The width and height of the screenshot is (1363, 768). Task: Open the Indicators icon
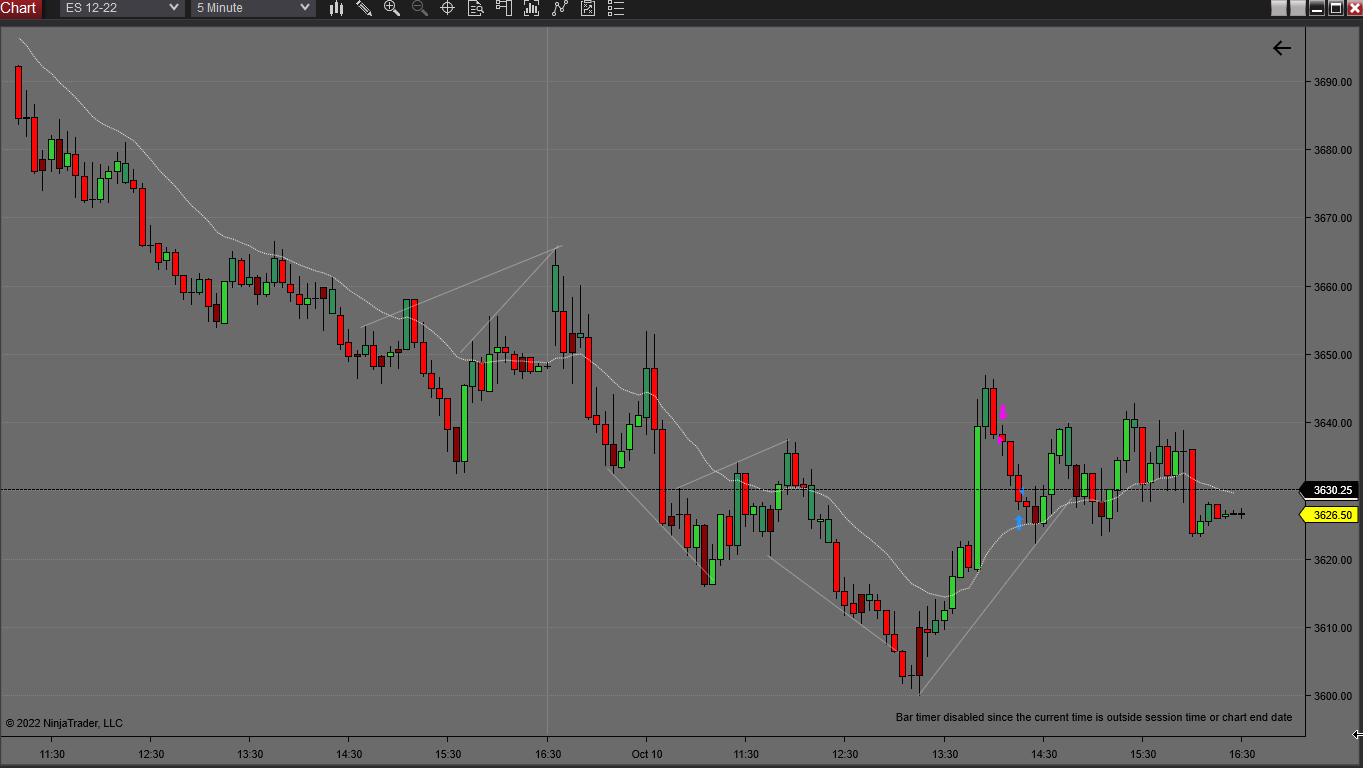coord(560,8)
